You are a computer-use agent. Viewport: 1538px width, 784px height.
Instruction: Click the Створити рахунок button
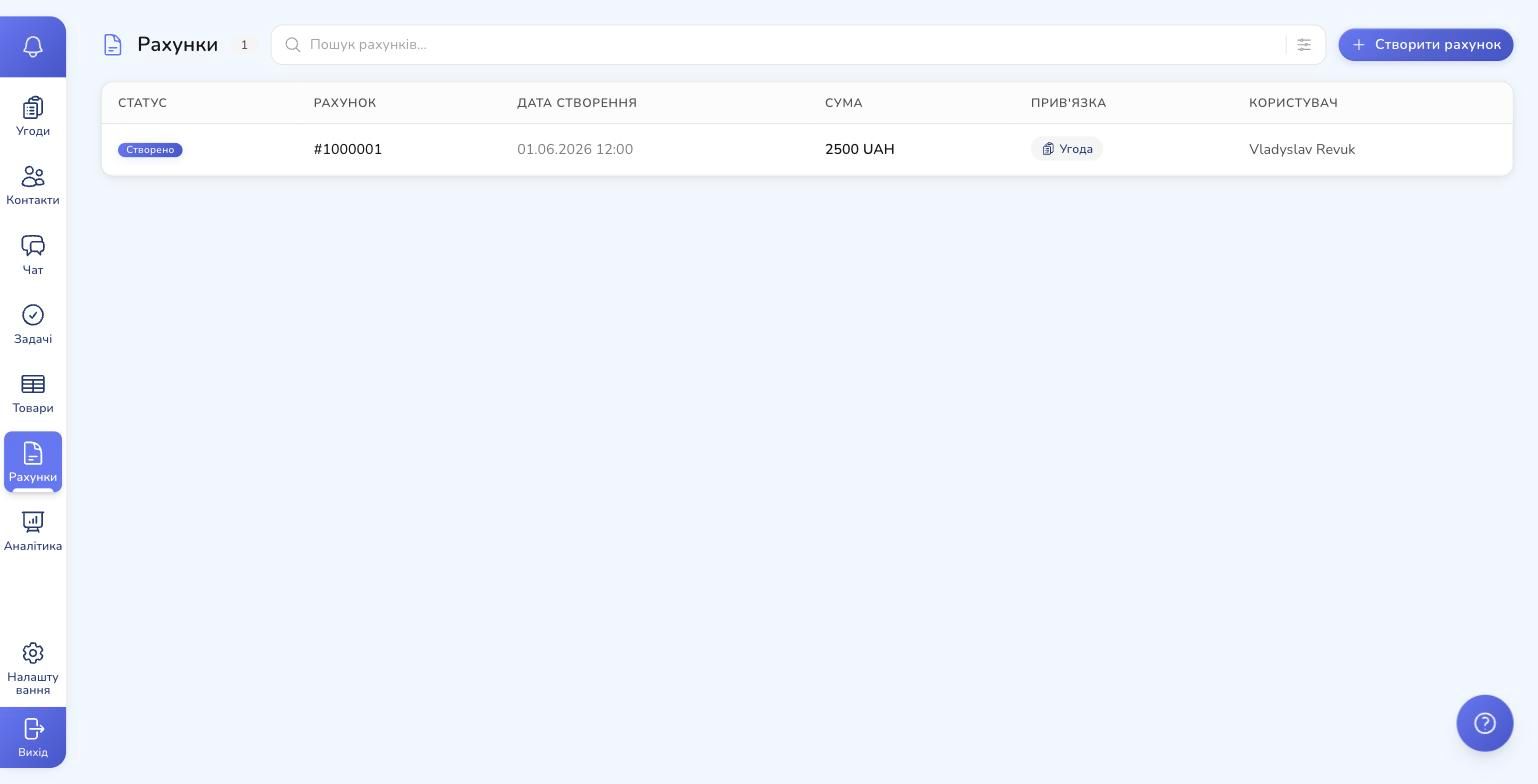[x=1426, y=45]
